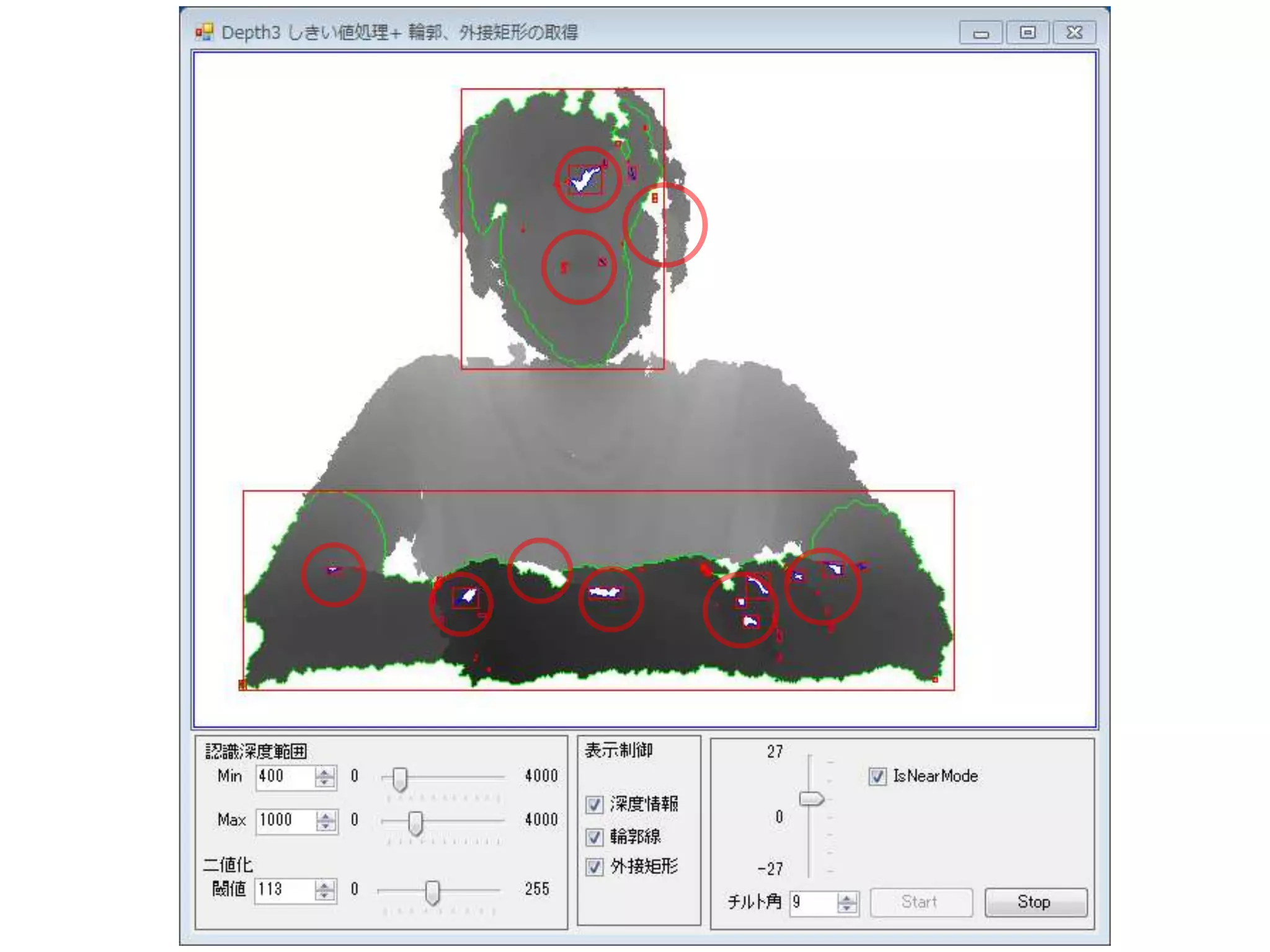Minimize the Depth3 window
1270x952 pixels.
pos(980,33)
